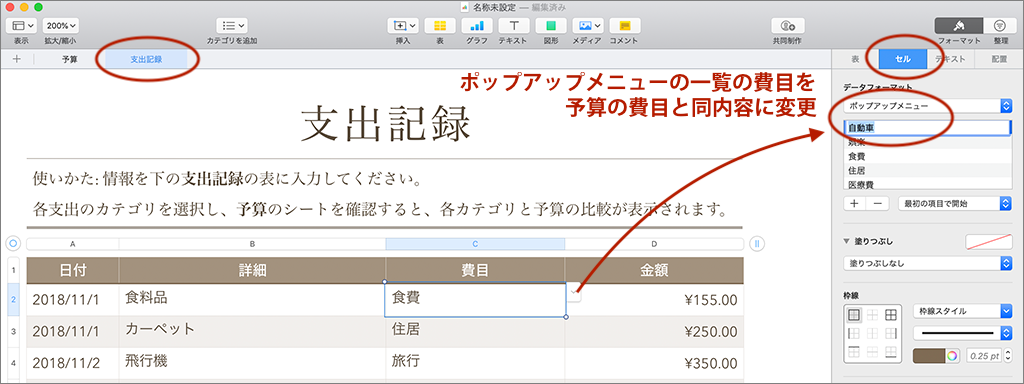This screenshot has width=1024, height=384.
Task: Click the fill color preview swatch
Action: point(988,242)
